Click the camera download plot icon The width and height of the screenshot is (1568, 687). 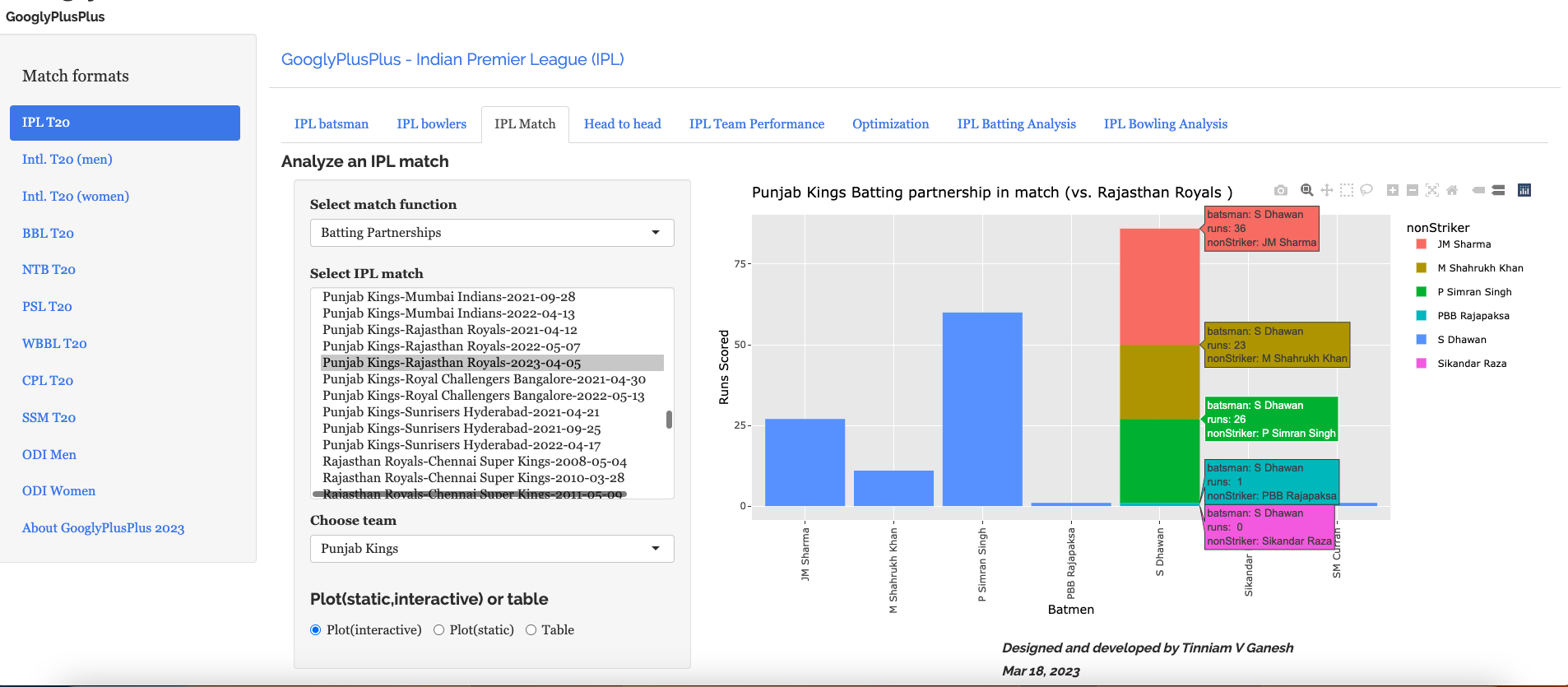1281,190
